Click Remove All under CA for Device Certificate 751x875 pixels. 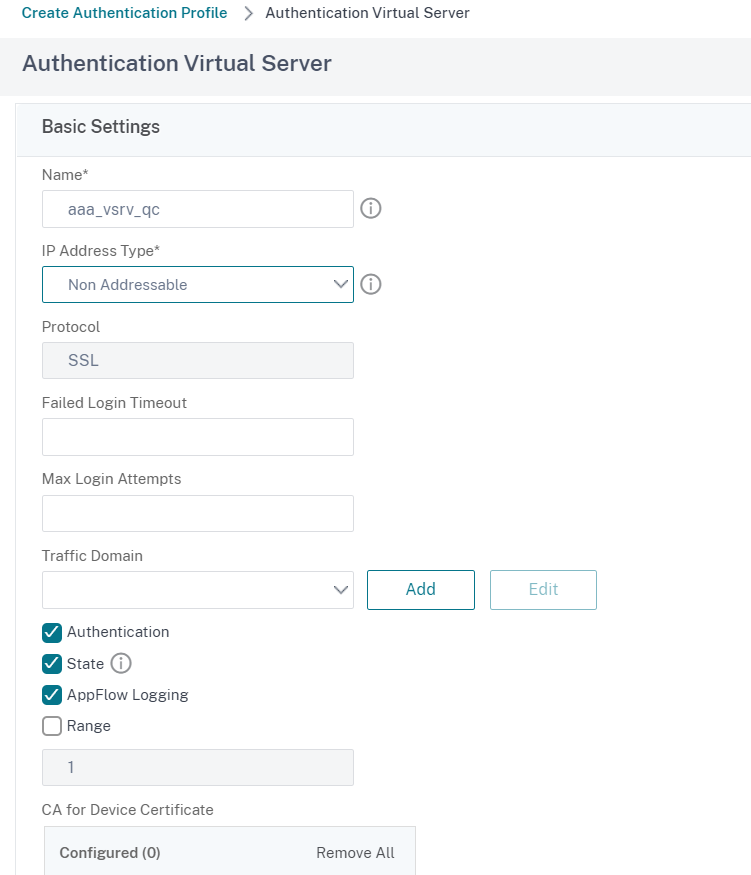pyautogui.click(x=355, y=852)
